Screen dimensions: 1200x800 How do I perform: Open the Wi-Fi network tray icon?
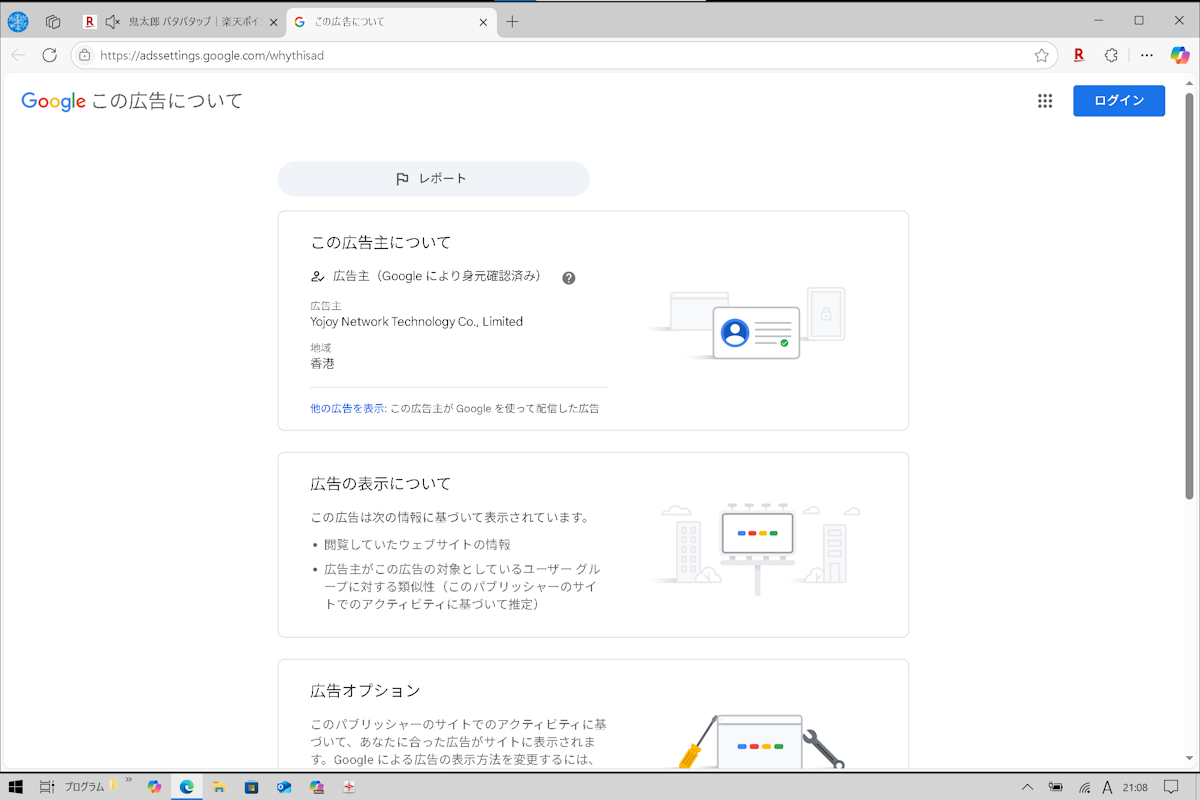pyautogui.click(x=1084, y=787)
